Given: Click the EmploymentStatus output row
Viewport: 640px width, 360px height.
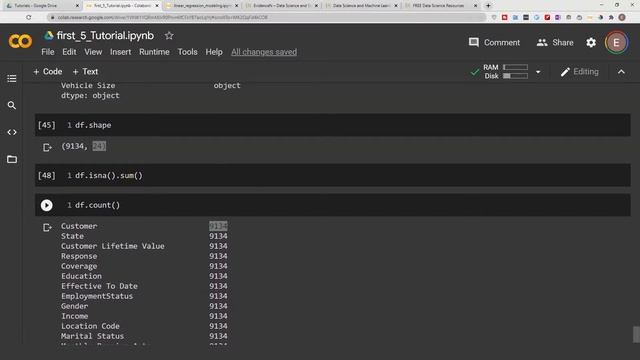Looking at the screenshot, I should point(144,296).
